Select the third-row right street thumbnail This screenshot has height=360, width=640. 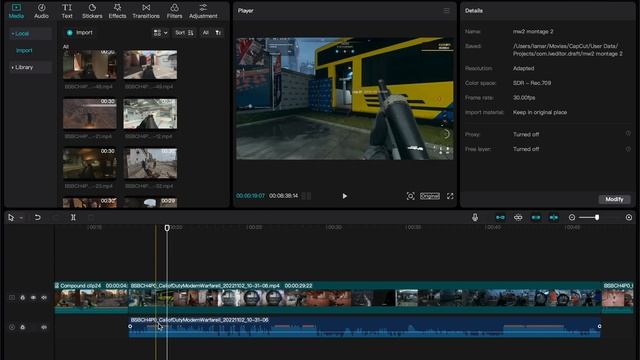[150, 163]
